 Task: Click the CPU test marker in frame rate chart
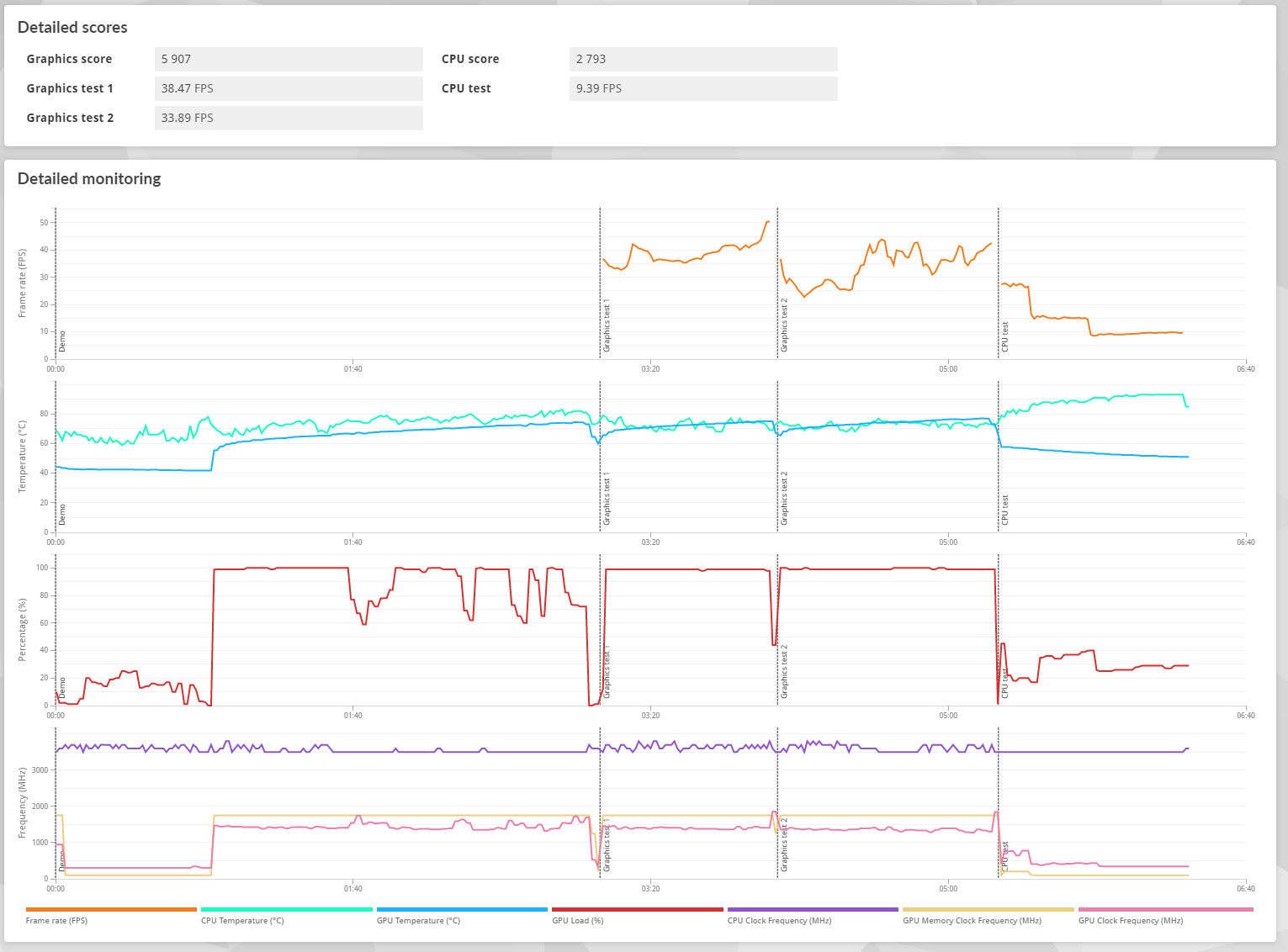click(1004, 336)
